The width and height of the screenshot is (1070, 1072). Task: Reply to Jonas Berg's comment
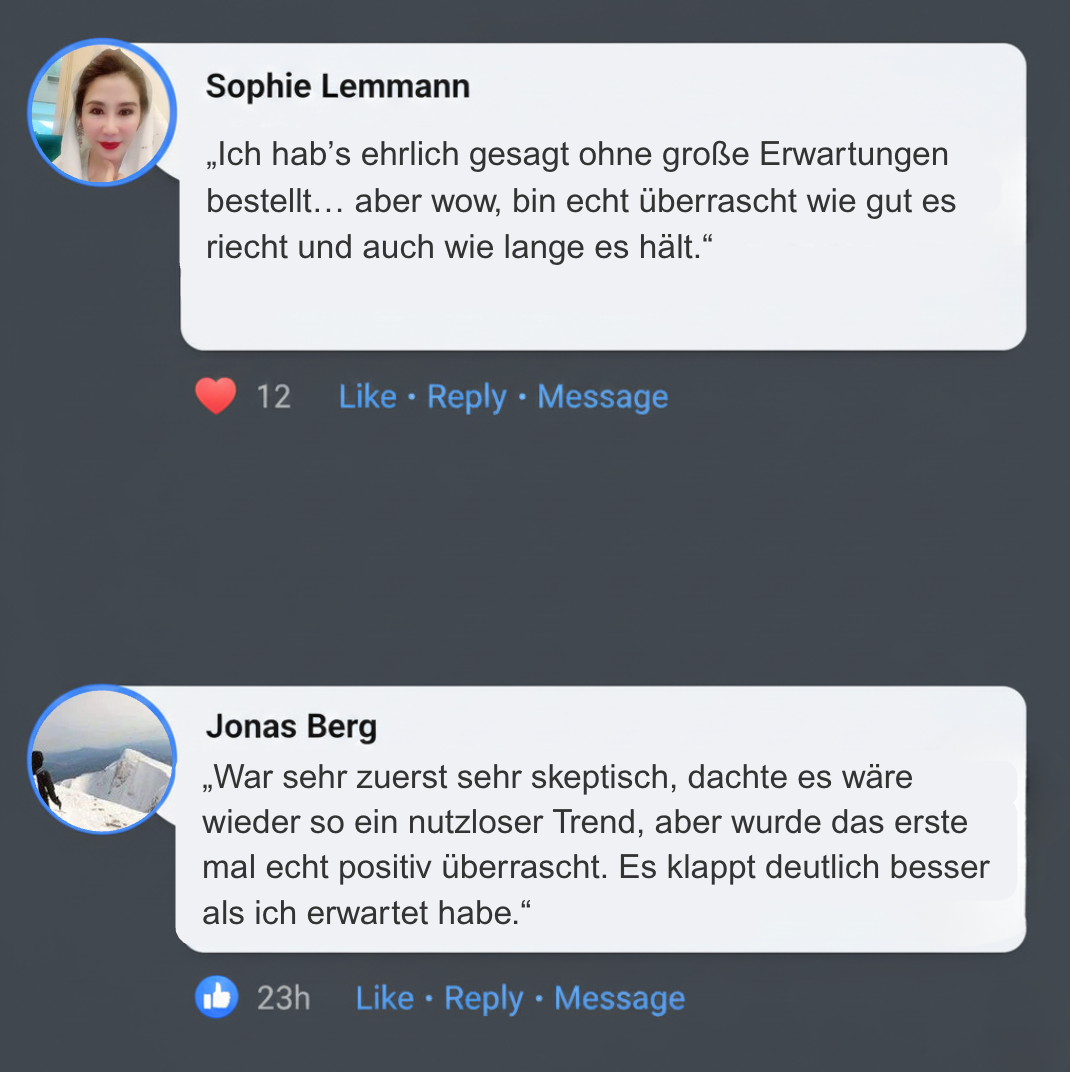[x=483, y=998]
